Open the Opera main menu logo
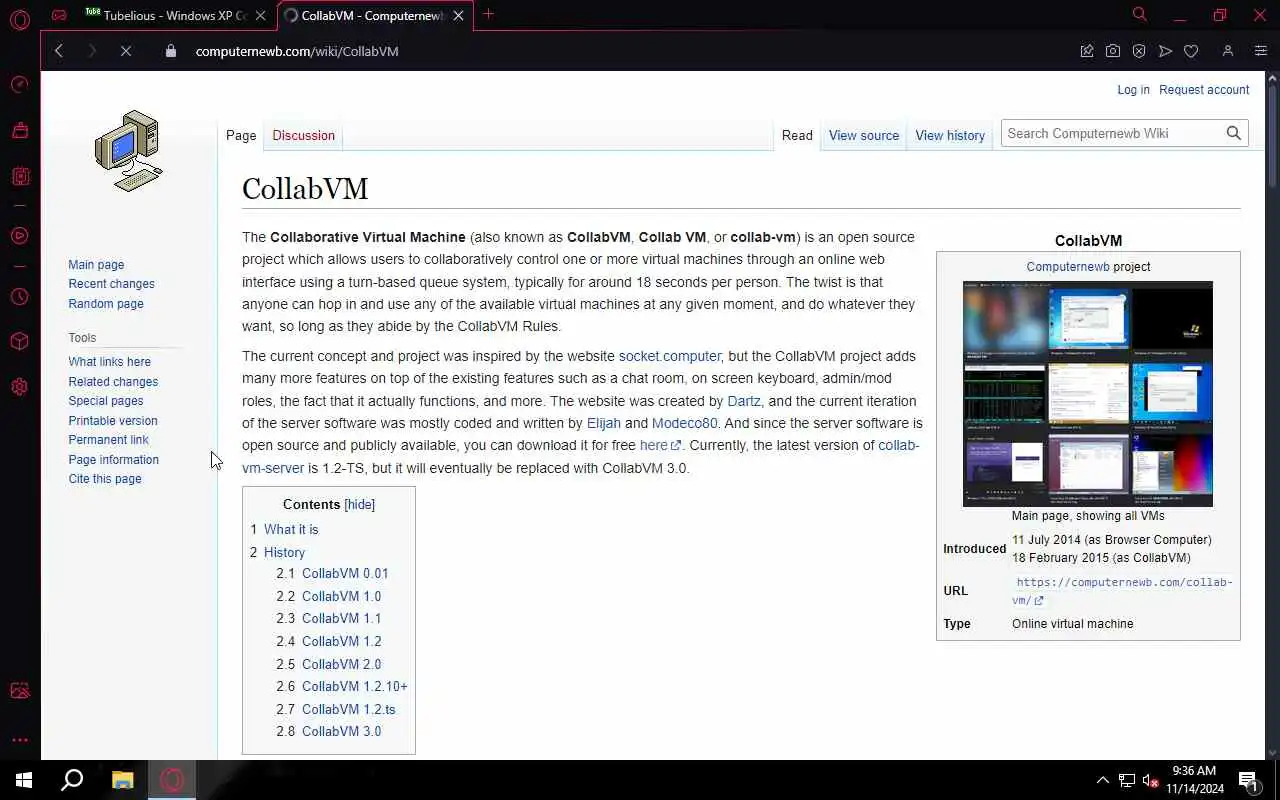This screenshot has width=1280, height=800. [19, 19]
